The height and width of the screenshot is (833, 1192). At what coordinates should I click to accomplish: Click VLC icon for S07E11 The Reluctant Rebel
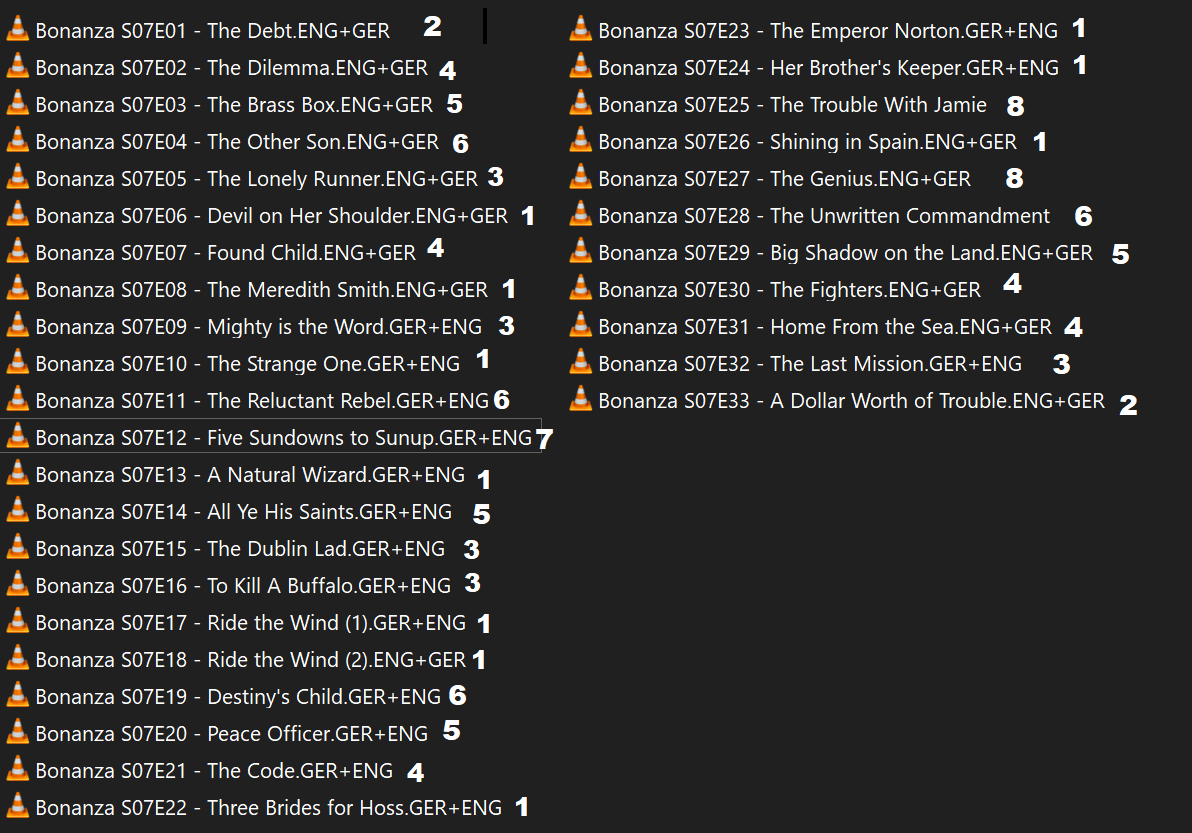tap(17, 399)
